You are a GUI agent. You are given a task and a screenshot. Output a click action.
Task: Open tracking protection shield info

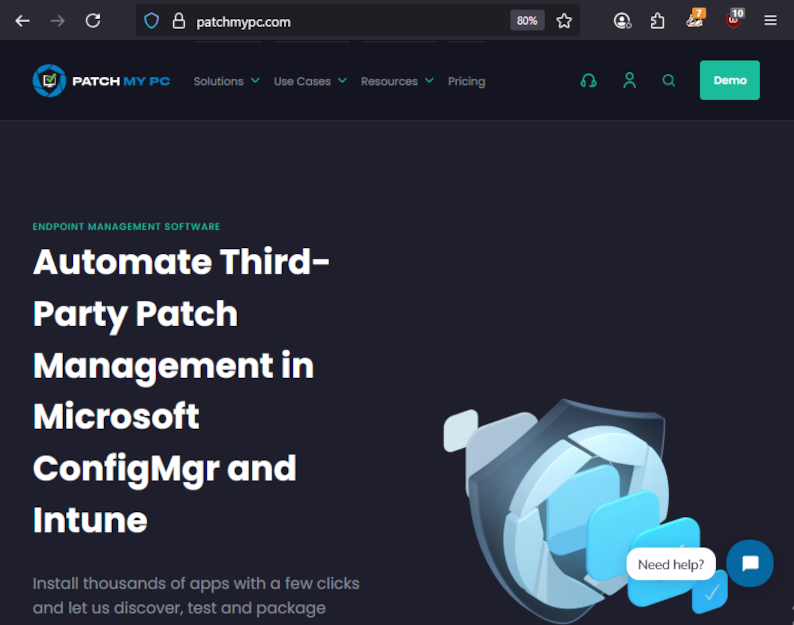[x=151, y=21]
